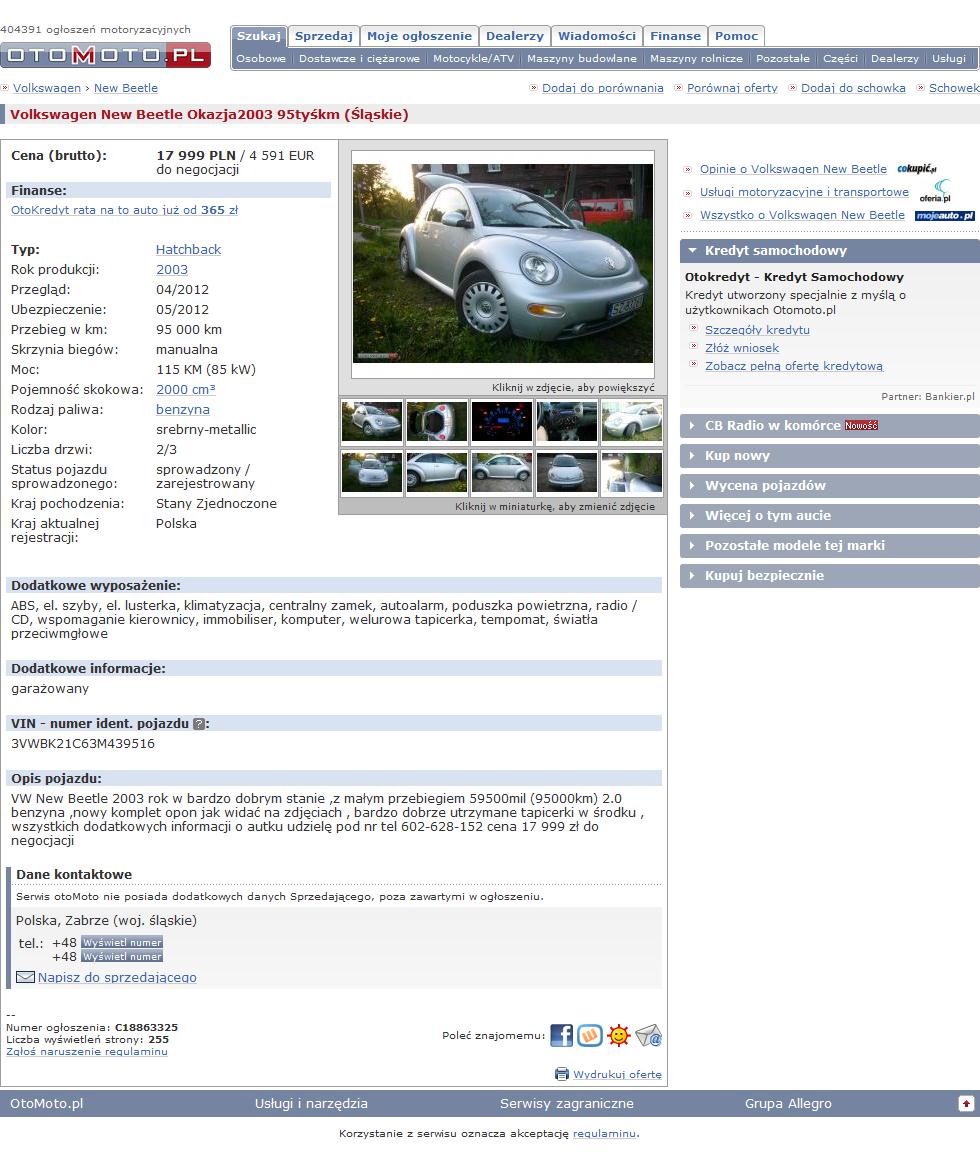Share via the smiling sun icon

click(x=619, y=1036)
